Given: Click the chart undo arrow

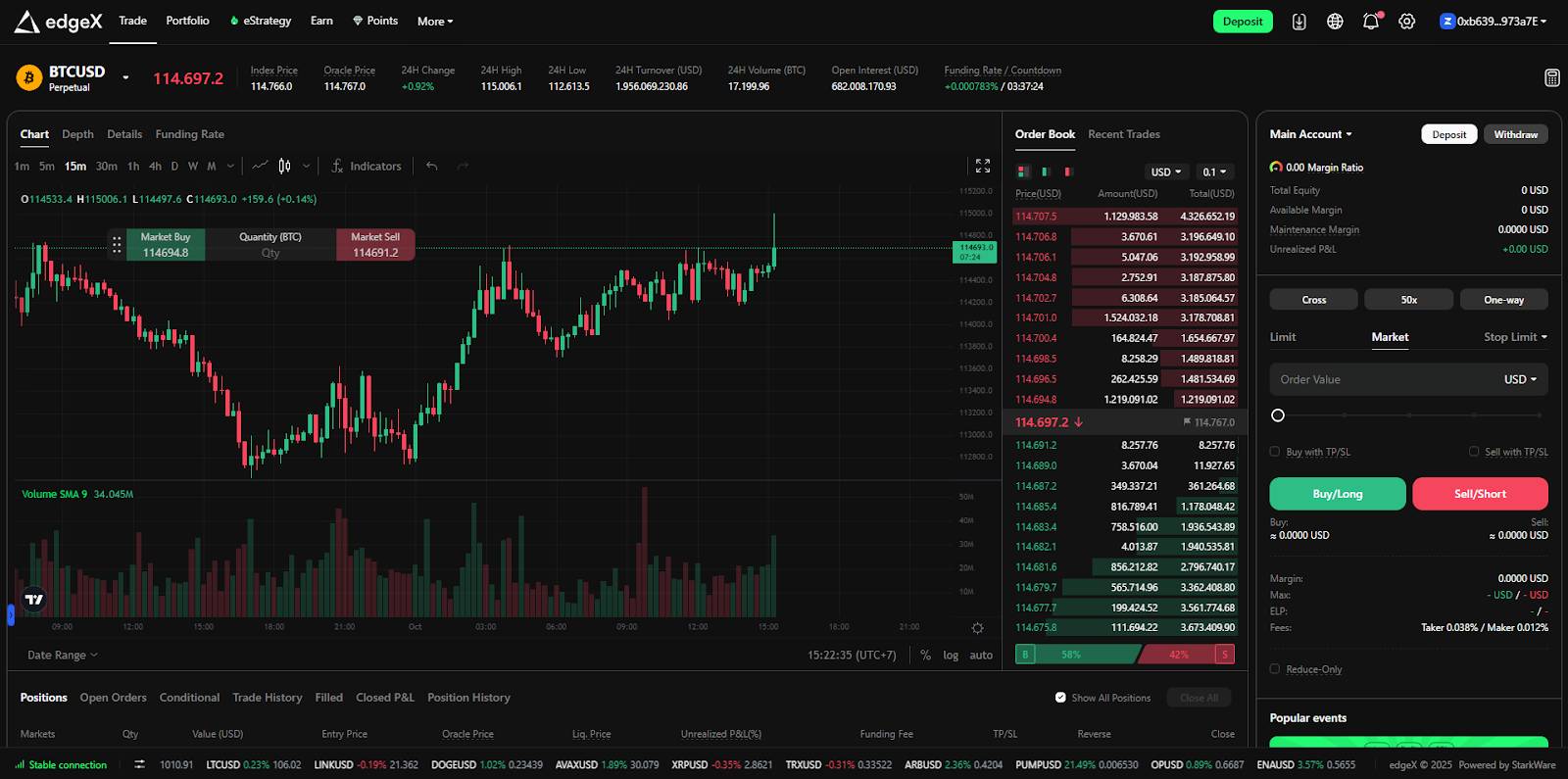Looking at the screenshot, I should click(x=432, y=167).
